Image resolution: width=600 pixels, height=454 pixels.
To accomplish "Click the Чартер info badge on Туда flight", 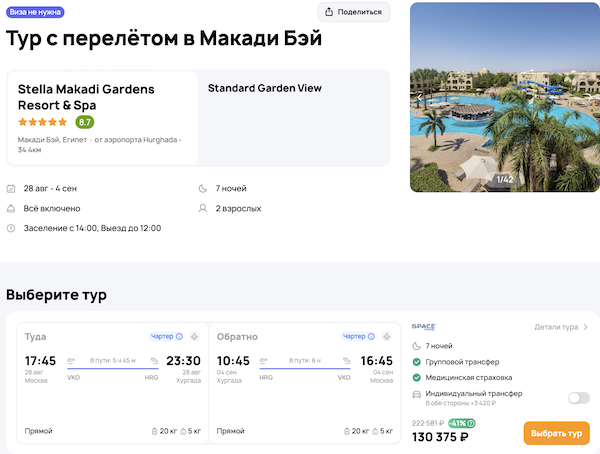I will pos(166,337).
